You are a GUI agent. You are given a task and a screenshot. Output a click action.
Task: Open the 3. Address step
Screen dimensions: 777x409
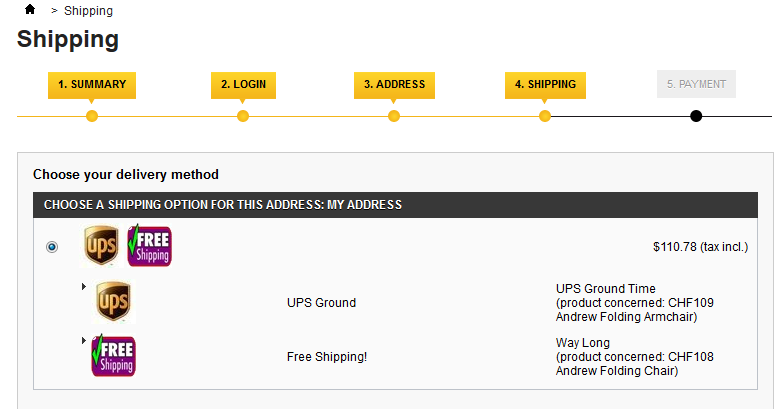click(394, 85)
